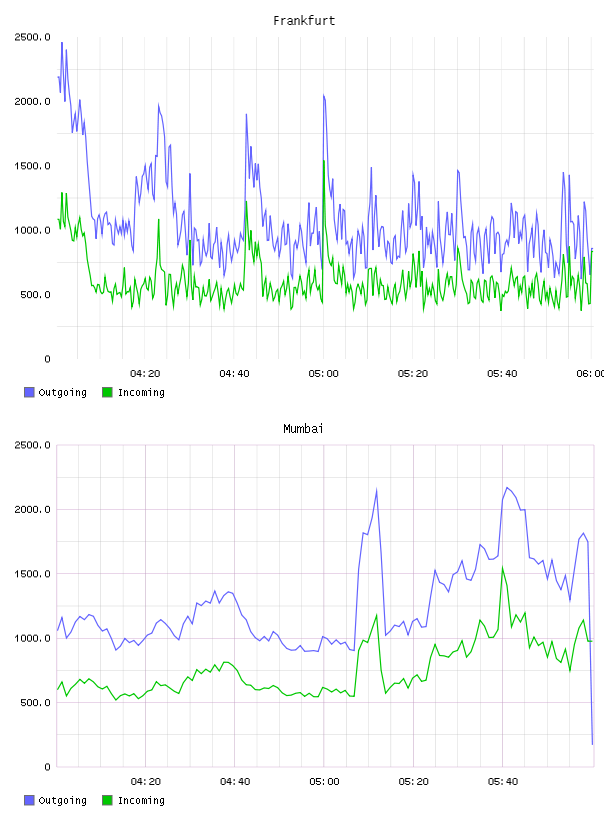Click the Mumbai chart title
Image resolution: width=608 pixels, height=816 pixels.
point(303,429)
